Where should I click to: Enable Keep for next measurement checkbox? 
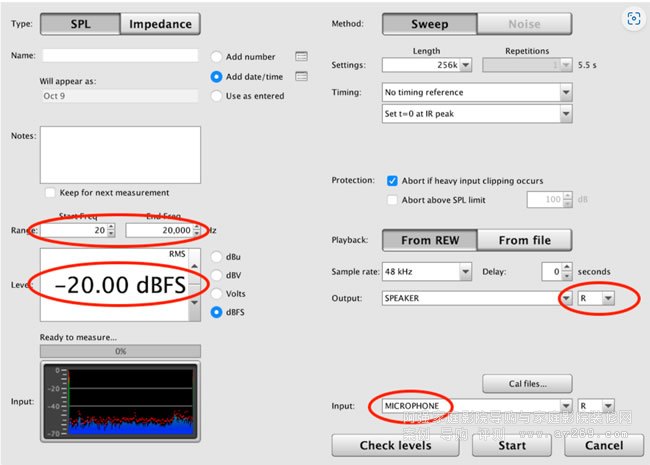point(50,192)
